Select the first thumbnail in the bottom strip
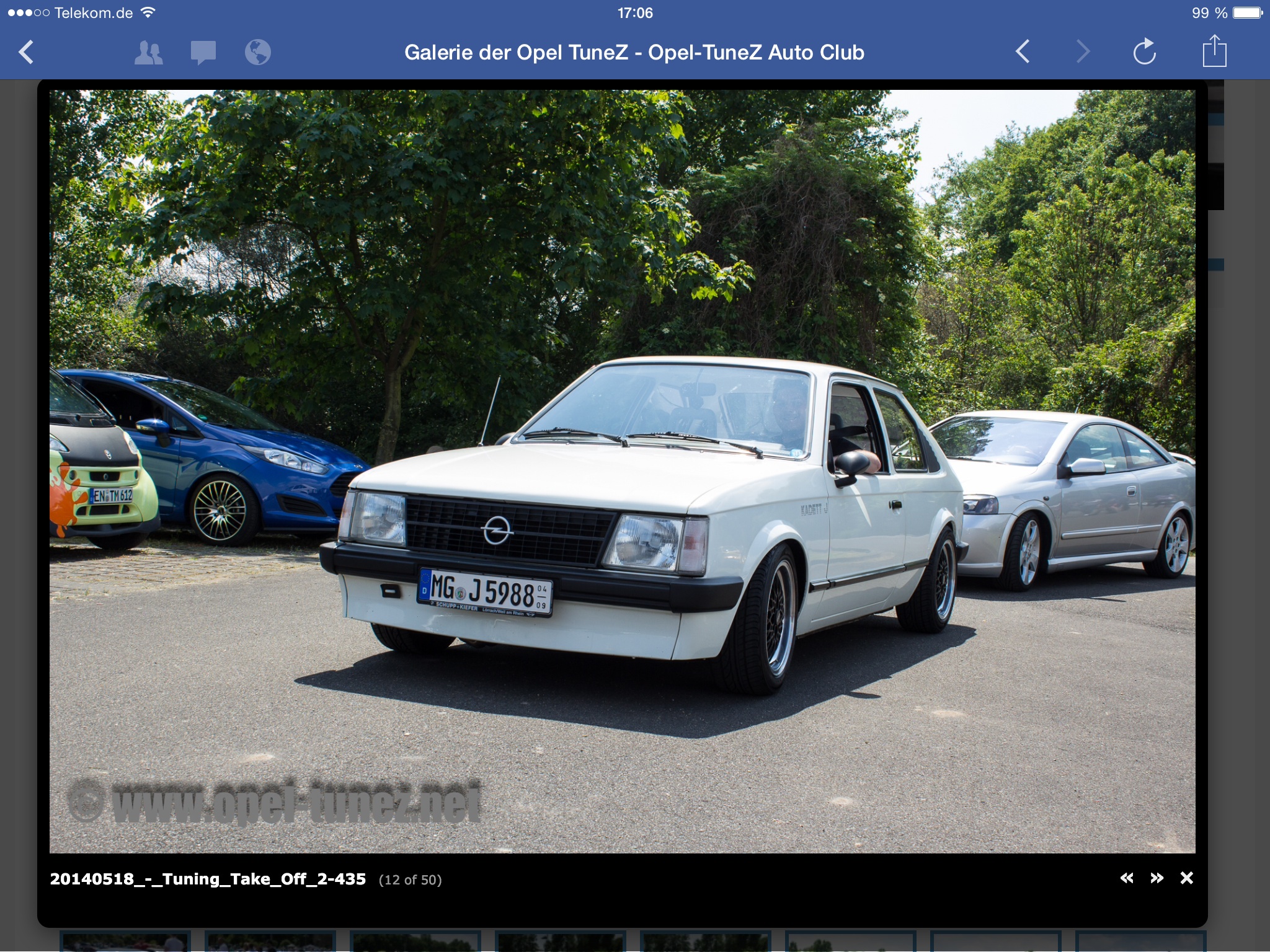The height and width of the screenshot is (952, 1270). point(125,941)
